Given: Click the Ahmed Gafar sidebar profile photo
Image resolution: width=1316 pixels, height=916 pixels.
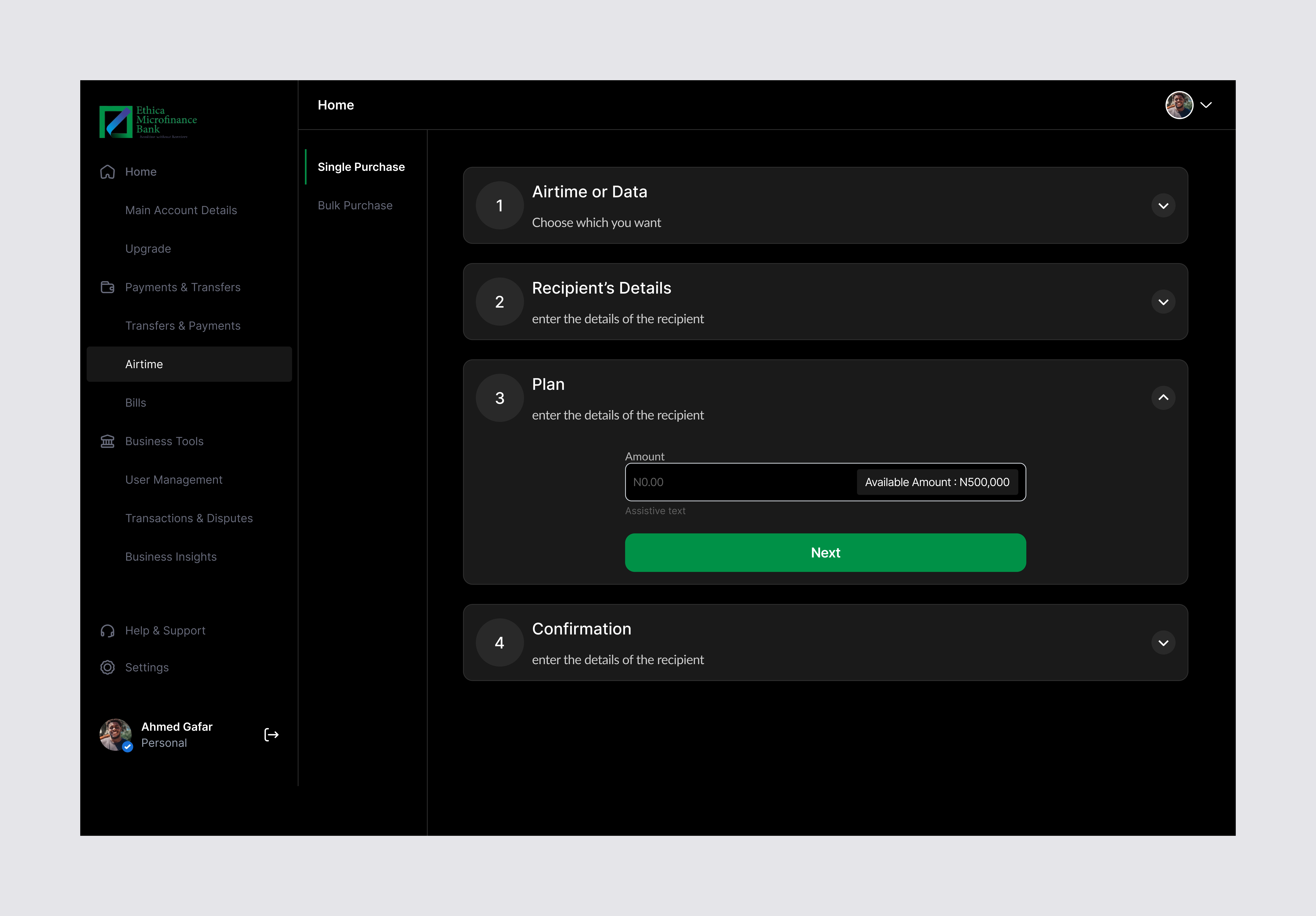Looking at the screenshot, I should pos(115,734).
